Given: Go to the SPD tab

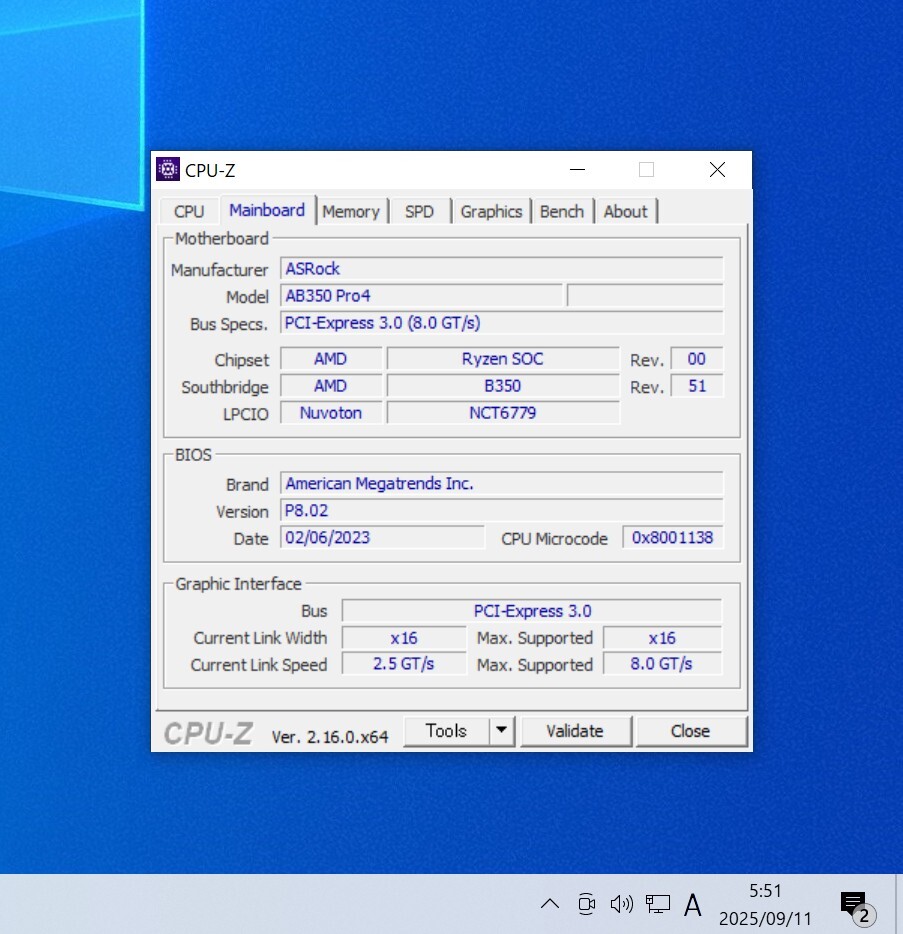Looking at the screenshot, I should tap(419, 211).
